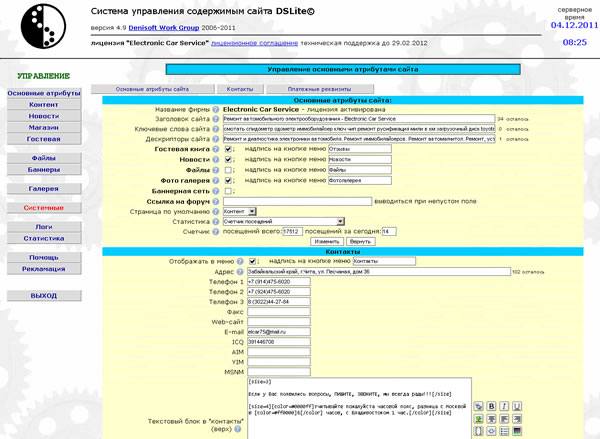
Task: Switch to Платежные реквизиты tab
Action: (x=320, y=89)
